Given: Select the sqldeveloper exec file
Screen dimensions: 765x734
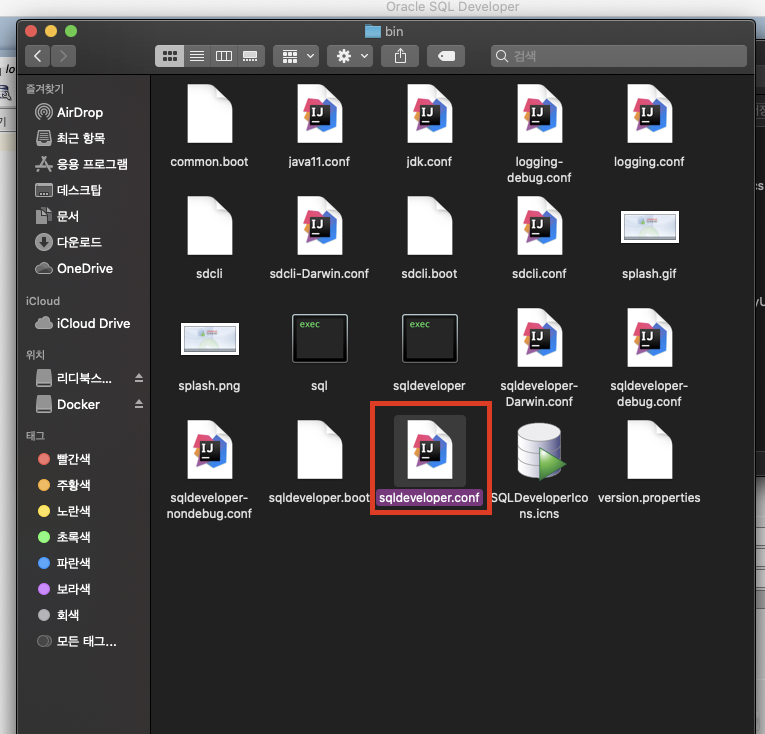Looking at the screenshot, I should [x=429, y=338].
